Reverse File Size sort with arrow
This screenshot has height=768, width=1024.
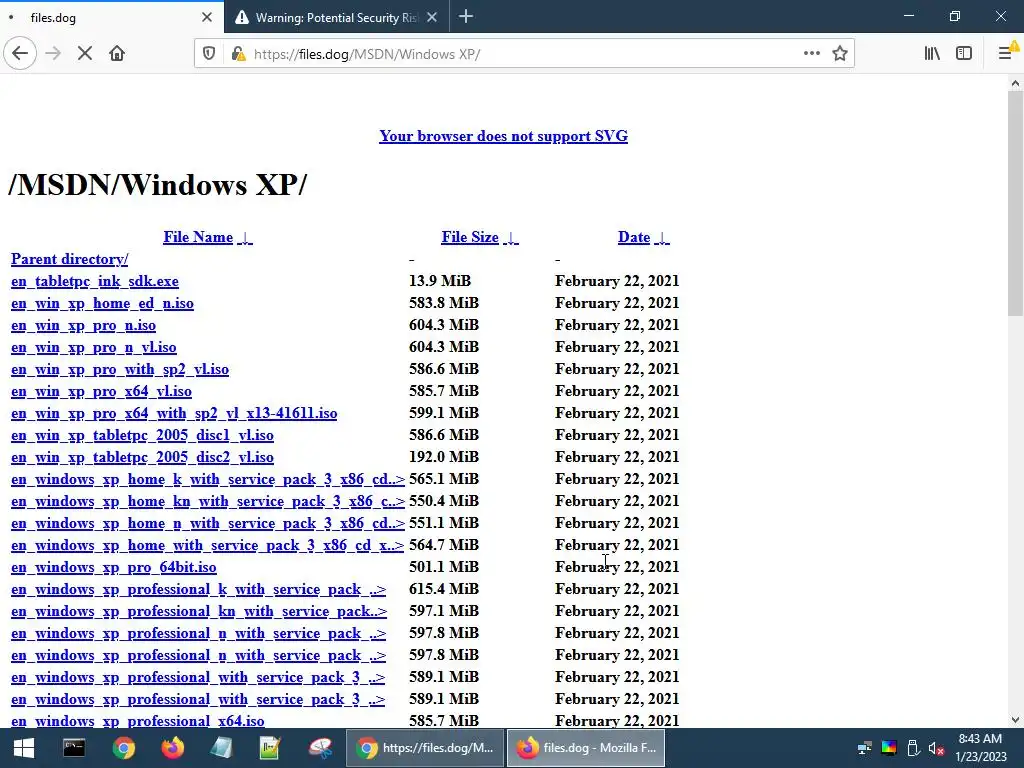[x=511, y=238]
